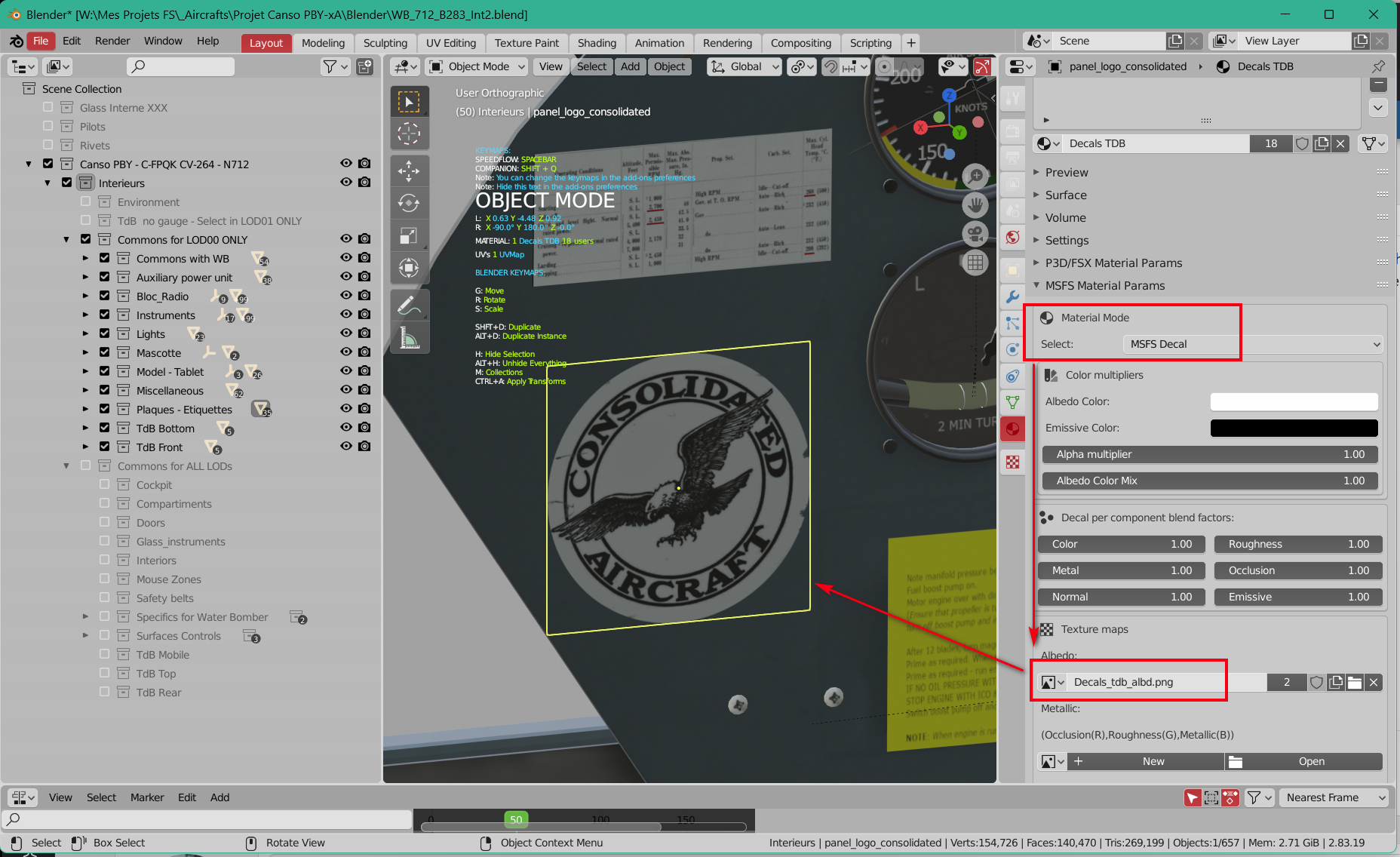This screenshot has height=857, width=1400.
Task: Activate the Rotate tool
Action: 410,204
